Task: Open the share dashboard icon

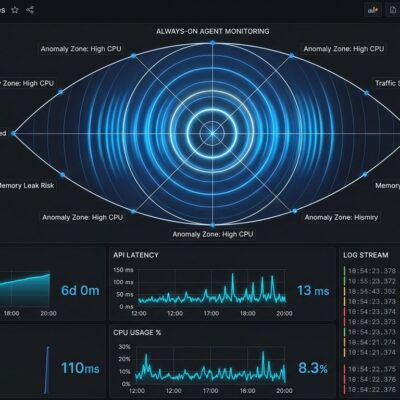Action: pos(30,10)
